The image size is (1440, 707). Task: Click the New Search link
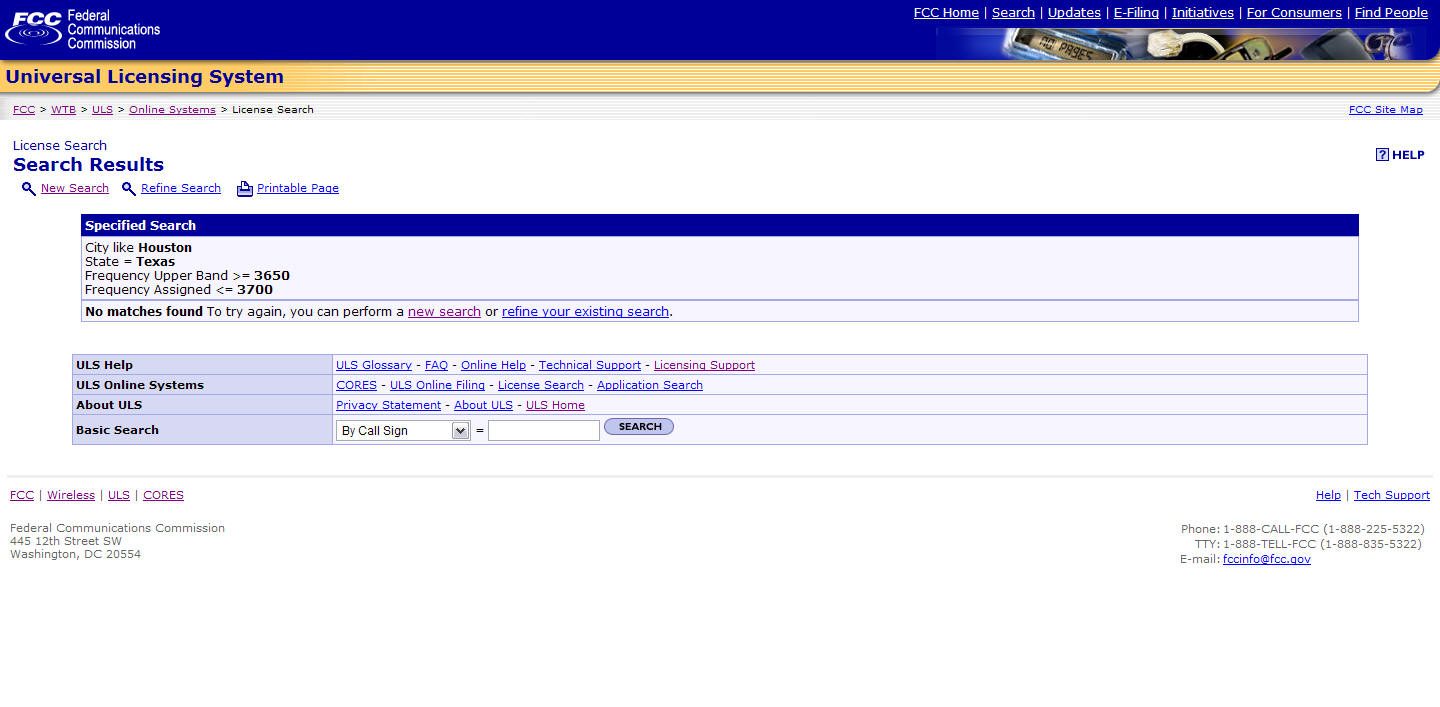click(75, 188)
